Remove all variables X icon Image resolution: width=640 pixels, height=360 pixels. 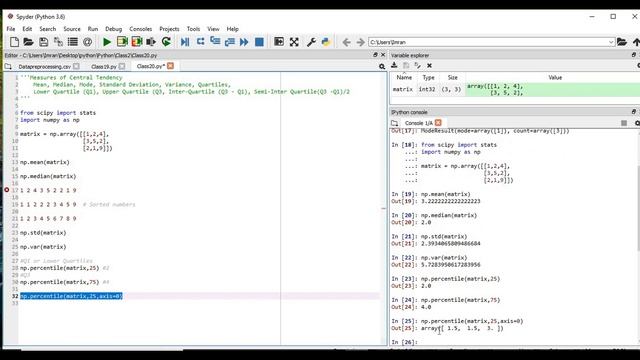429,65
